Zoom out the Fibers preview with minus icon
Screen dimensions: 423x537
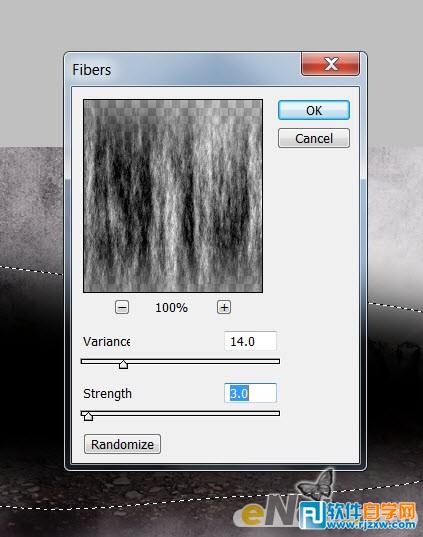pyautogui.click(x=122, y=307)
